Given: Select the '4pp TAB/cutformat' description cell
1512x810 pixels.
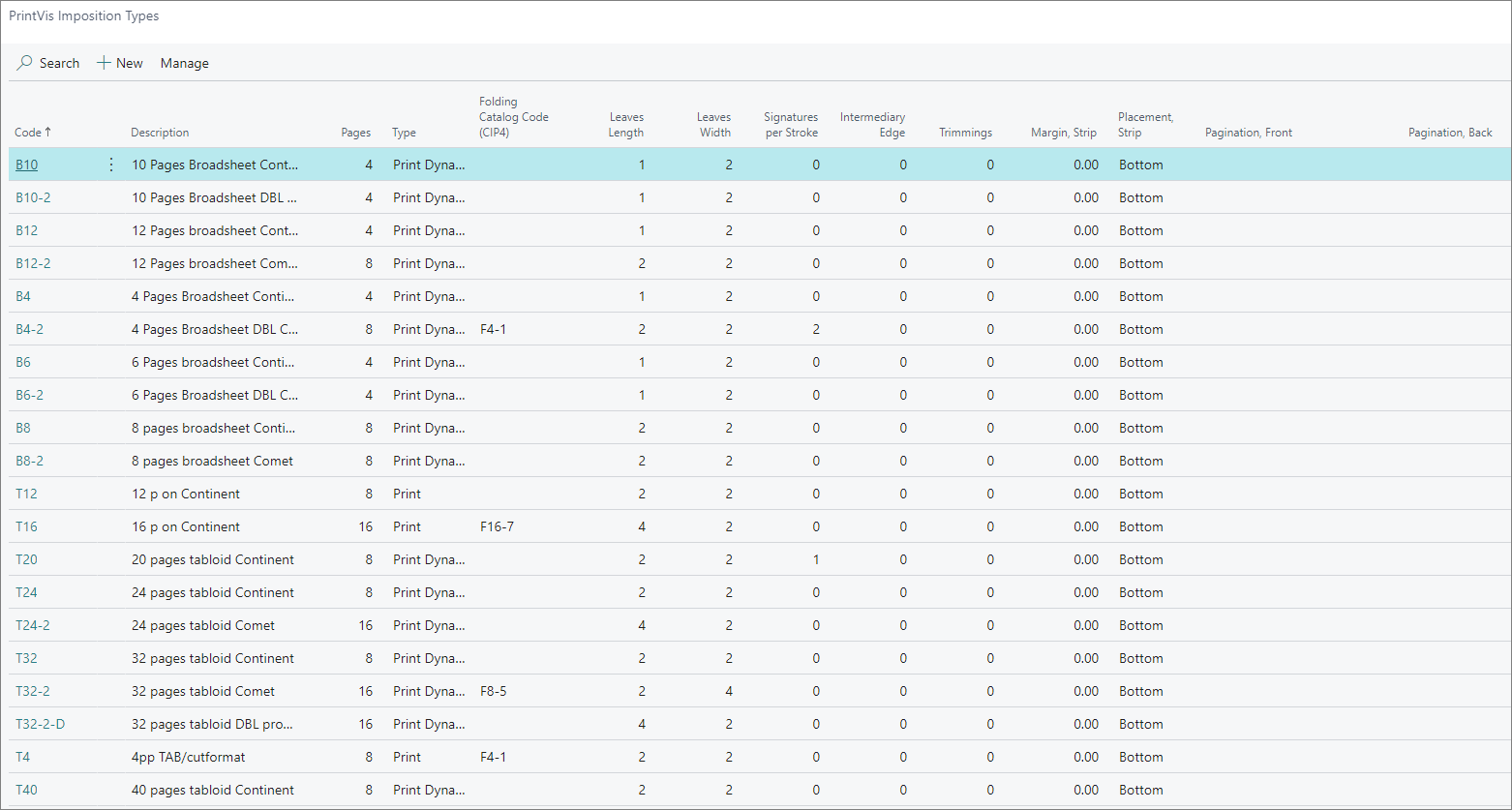Looking at the screenshot, I should coord(189,757).
